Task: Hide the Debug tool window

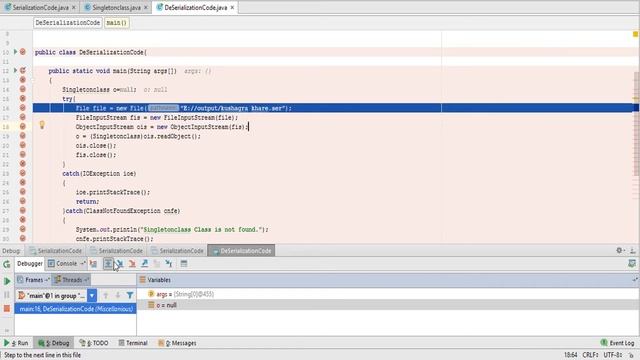Action: click(632, 250)
